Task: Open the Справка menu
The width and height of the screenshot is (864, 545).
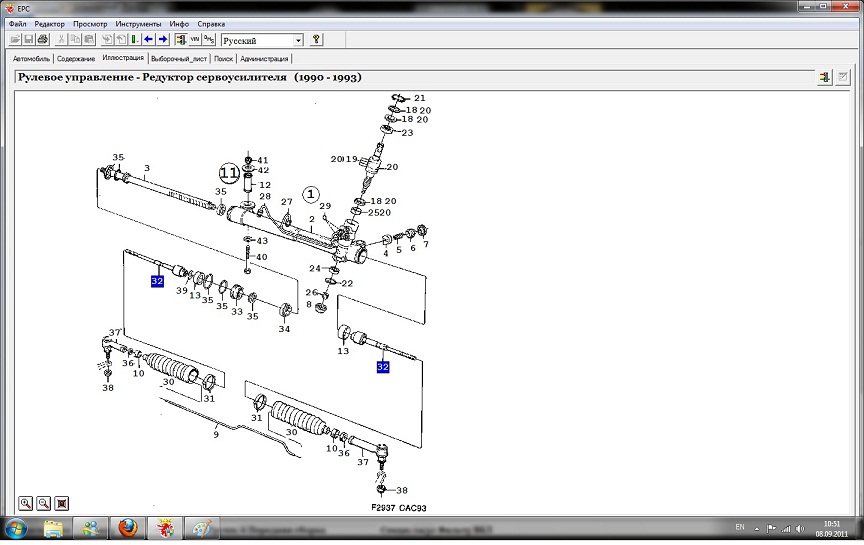Action: [x=211, y=23]
